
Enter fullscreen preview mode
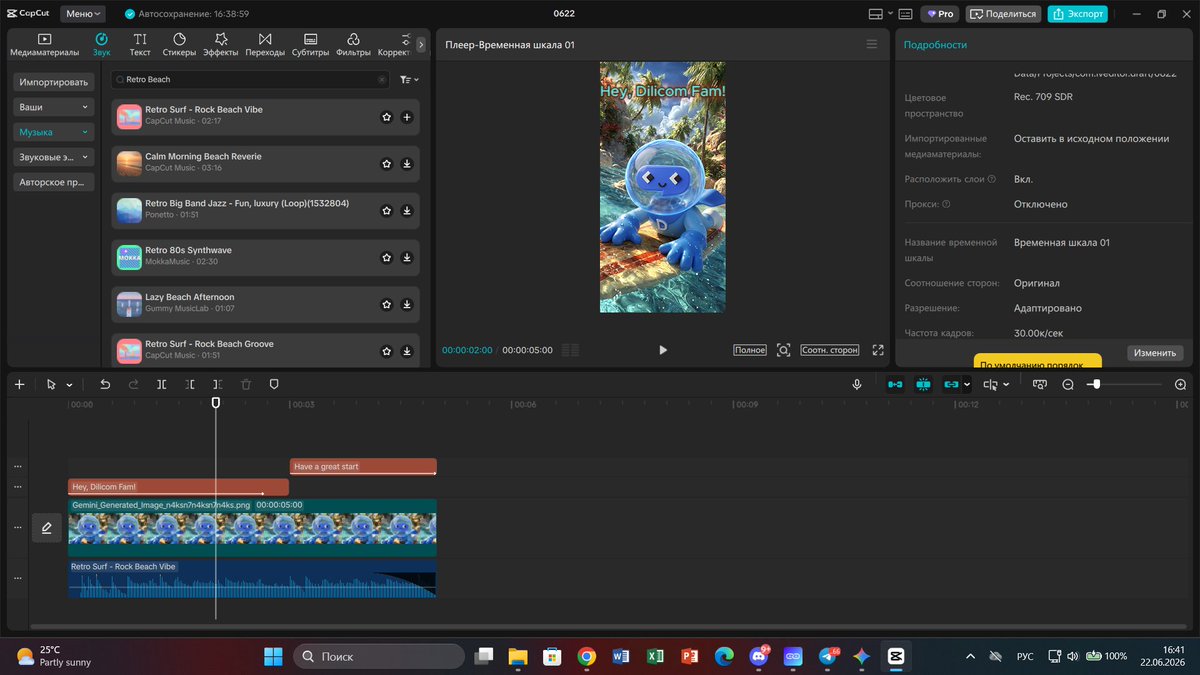coord(878,350)
